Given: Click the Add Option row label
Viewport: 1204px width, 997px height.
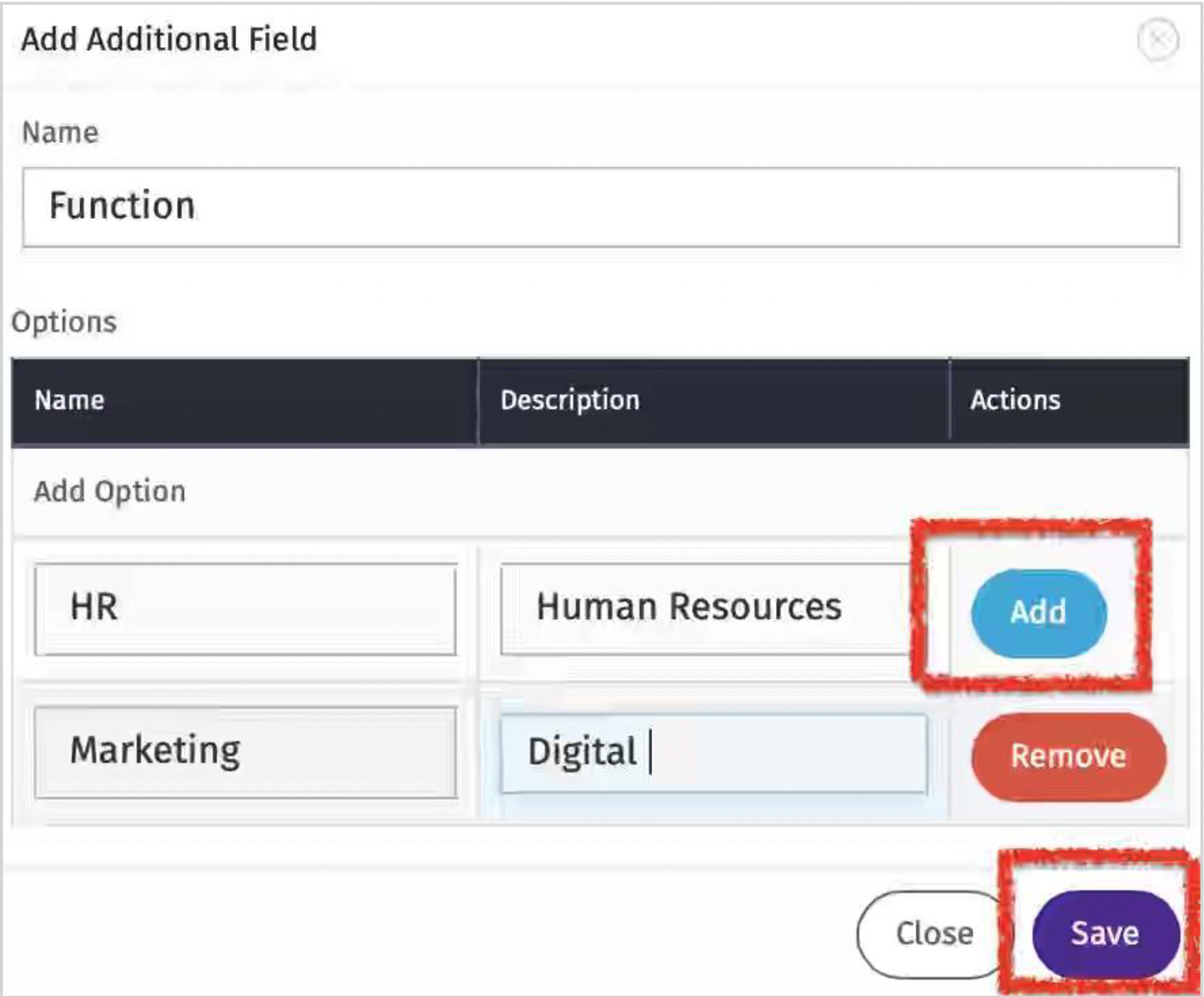Looking at the screenshot, I should point(110,492).
